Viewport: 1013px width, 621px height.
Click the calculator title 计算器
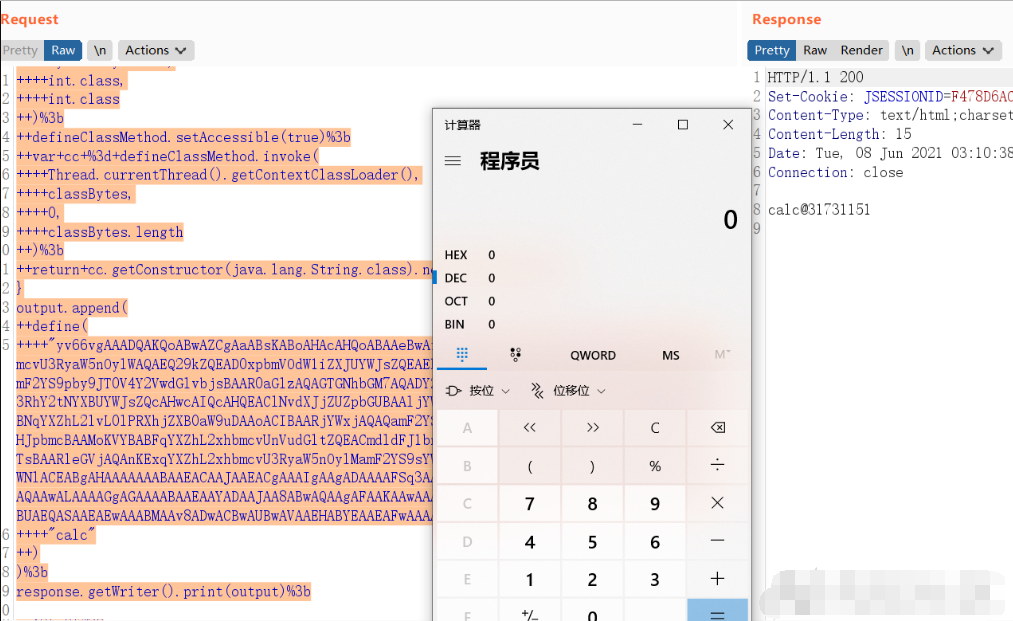point(463,125)
